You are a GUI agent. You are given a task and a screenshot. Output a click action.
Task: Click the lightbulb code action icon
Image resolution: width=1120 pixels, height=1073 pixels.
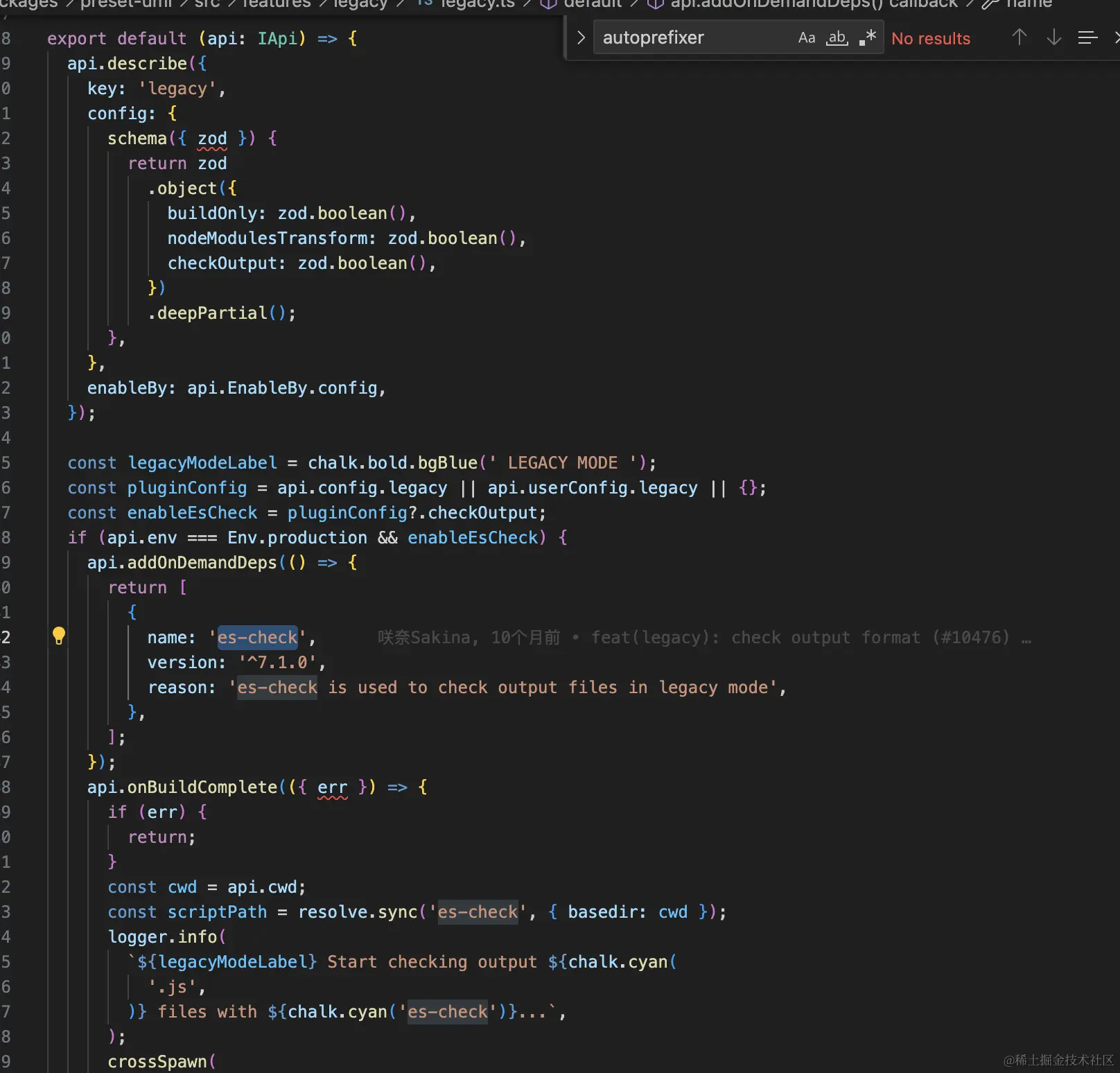pos(59,636)
